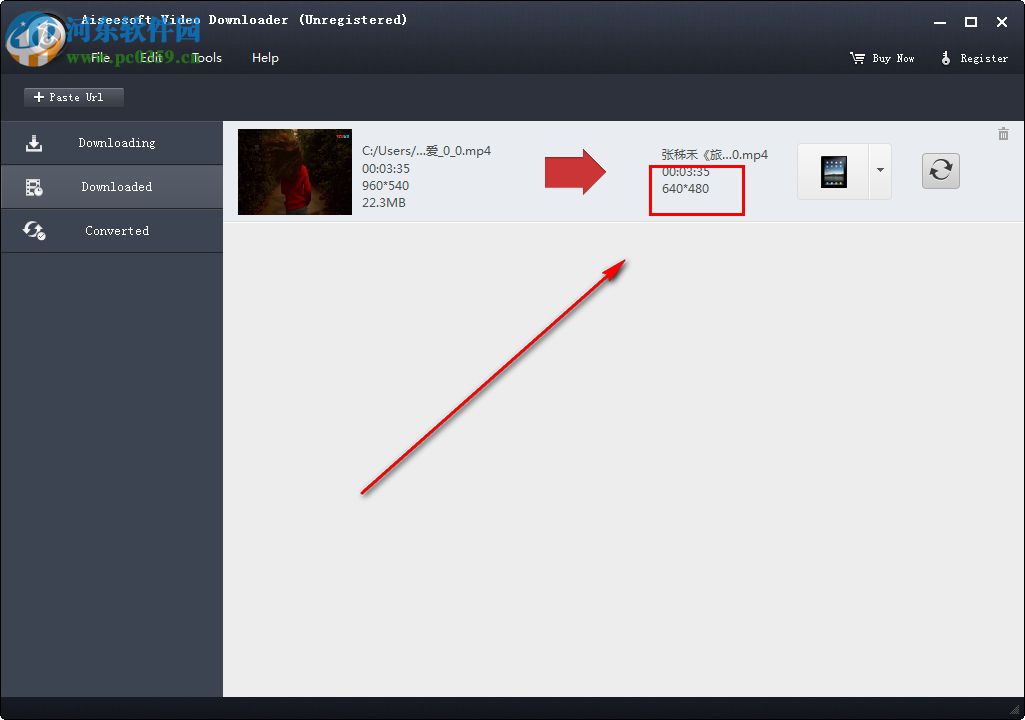Click Buy Now to purchase

pyautogui.click(x=891, y=58)
